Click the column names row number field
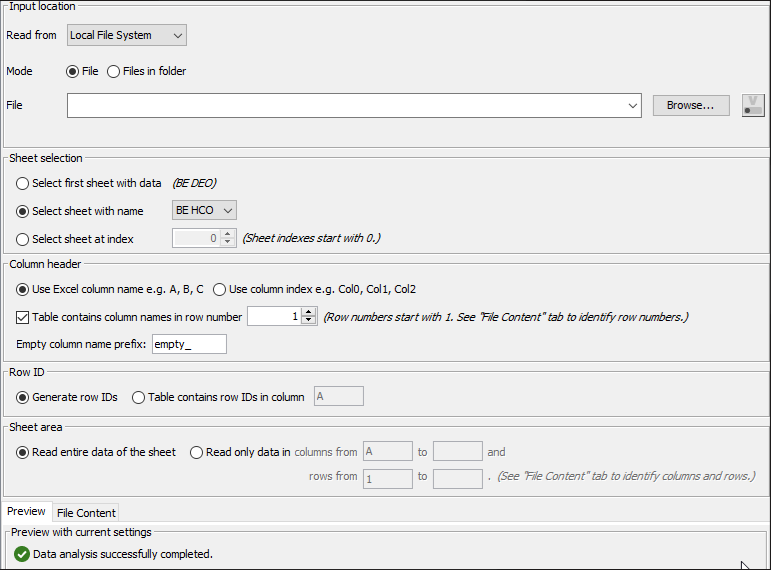 pyautogui.click(x=274, y=317)
